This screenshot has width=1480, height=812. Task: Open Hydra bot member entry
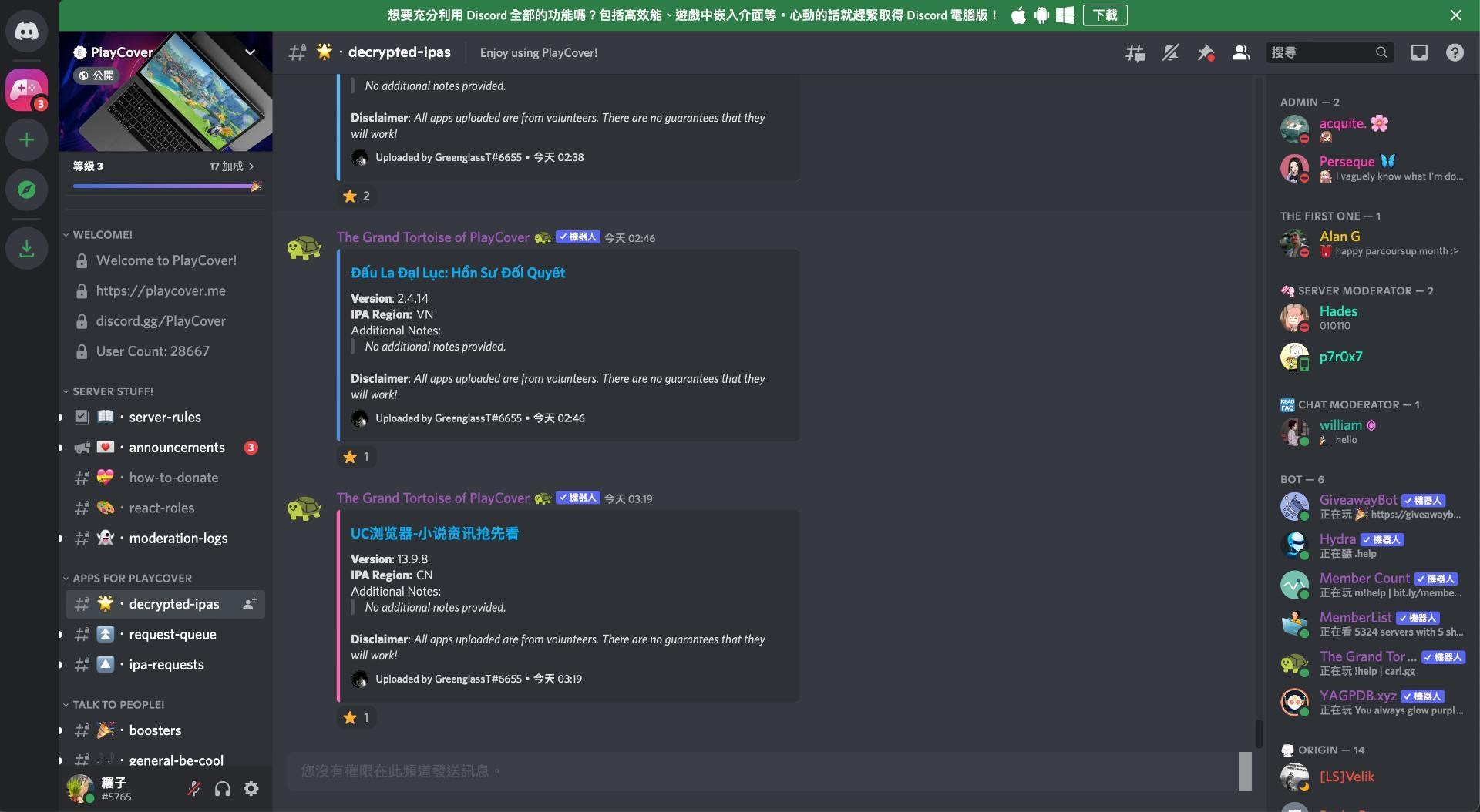1372,545
